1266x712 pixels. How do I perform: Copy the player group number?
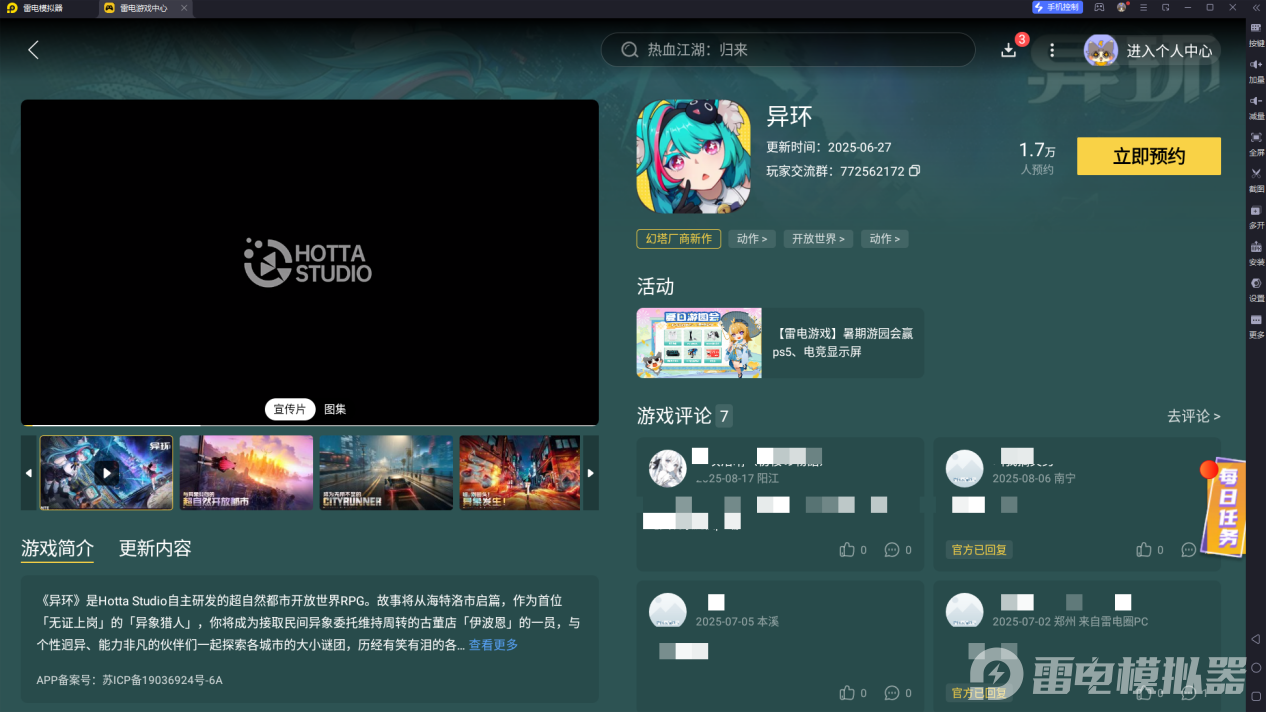(914, 171)
